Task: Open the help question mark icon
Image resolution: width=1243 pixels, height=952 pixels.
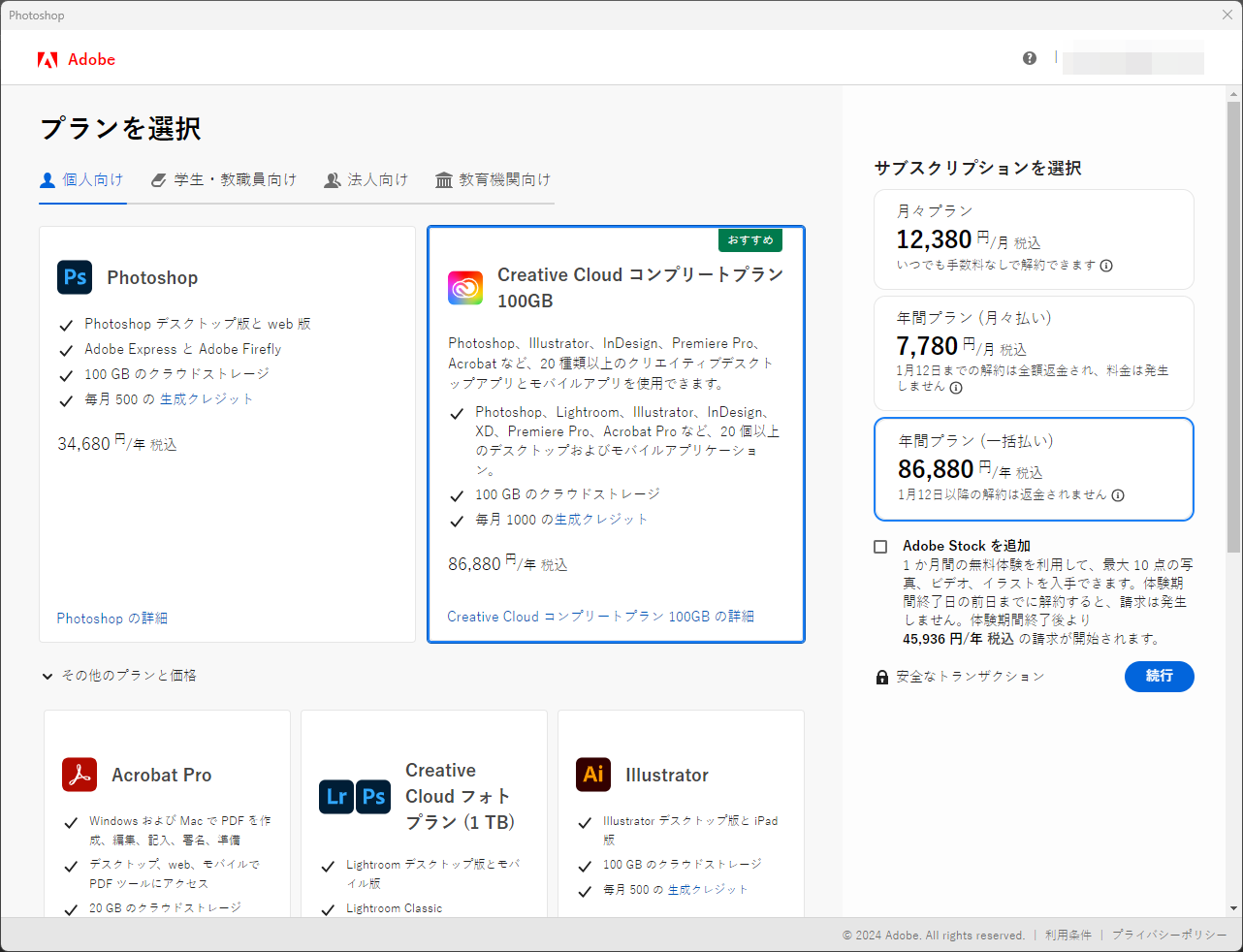Action: click(x=1030, y=58)
